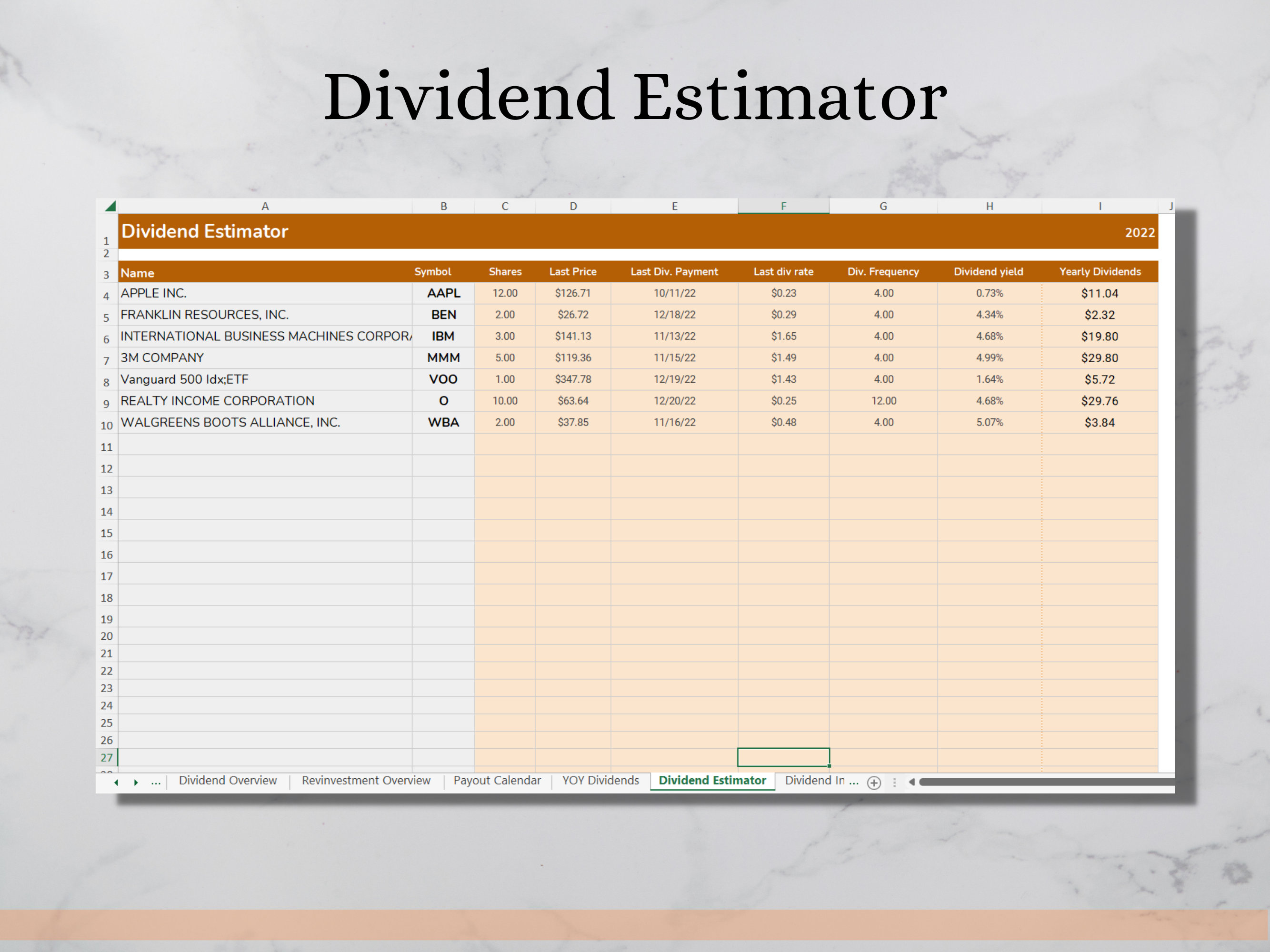Viewport: 1270px width, 952px height.
Task: Open the Revinvestment Overview sheet
Action: pos(366,781)
